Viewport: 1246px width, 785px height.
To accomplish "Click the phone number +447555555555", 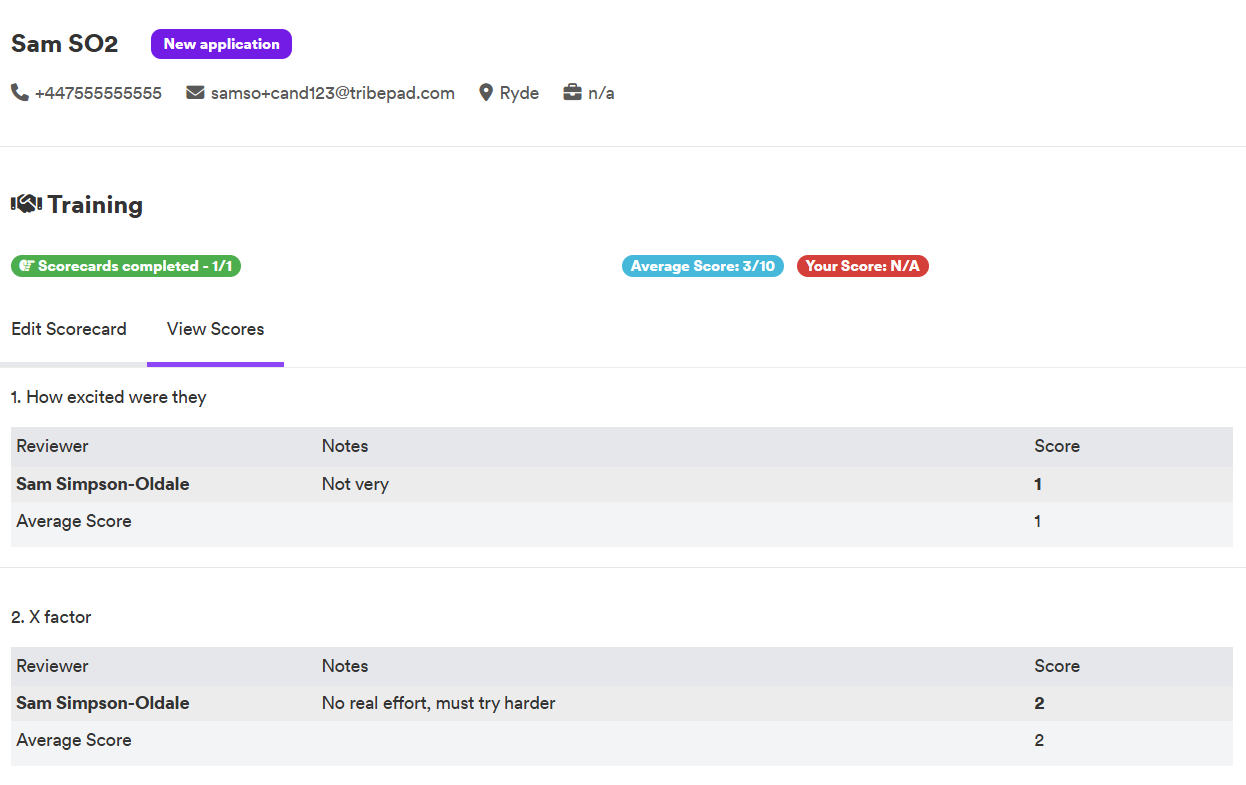I will 98,93.
